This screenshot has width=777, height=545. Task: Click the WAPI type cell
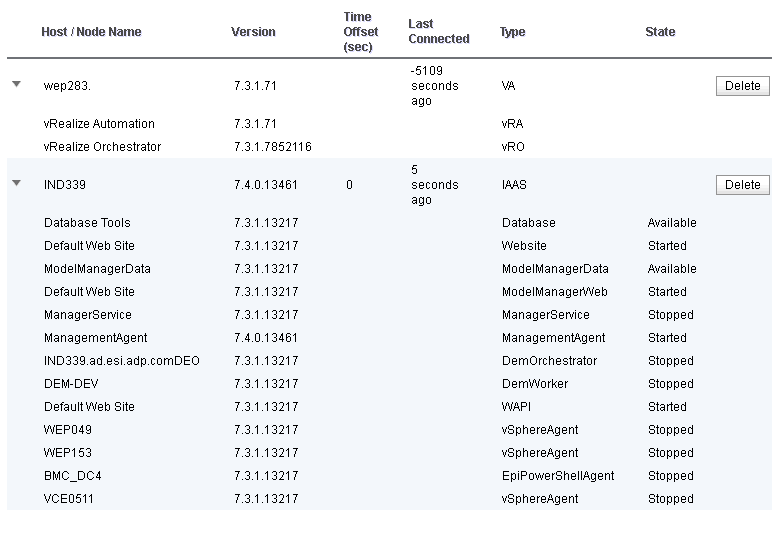click(516, 407)
